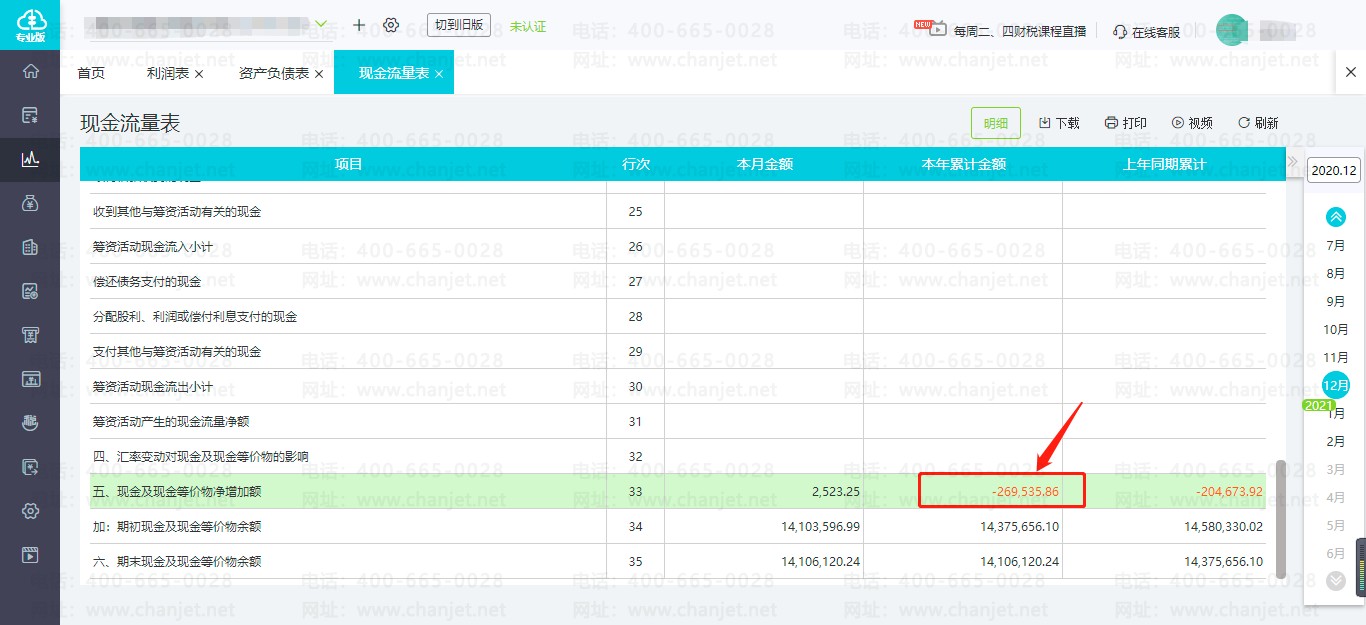Screen dimensions: 1366x625
Task: Click the table's vertical scrollbar thumb
Action: [x=1281, y=518]
